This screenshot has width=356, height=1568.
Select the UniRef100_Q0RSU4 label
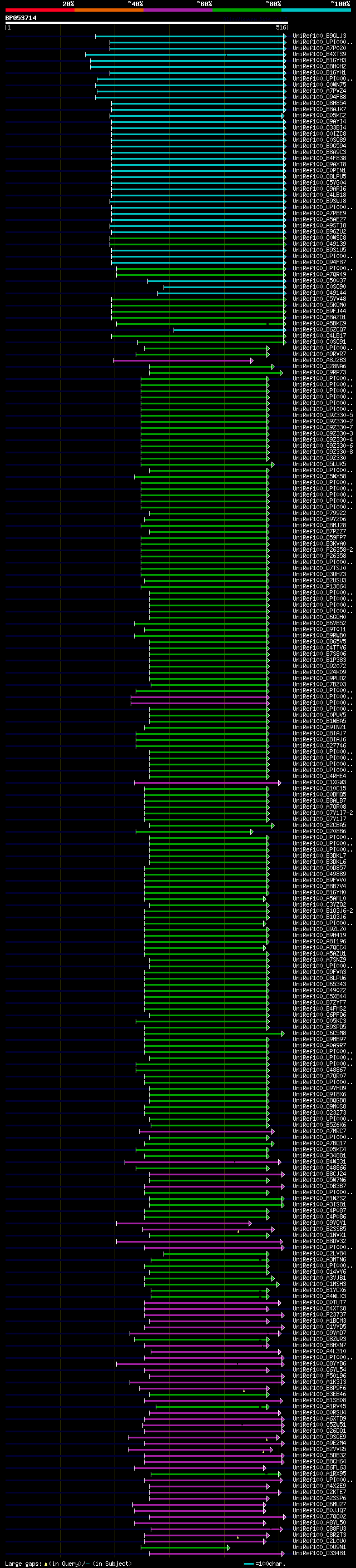tap(319, 1413)
